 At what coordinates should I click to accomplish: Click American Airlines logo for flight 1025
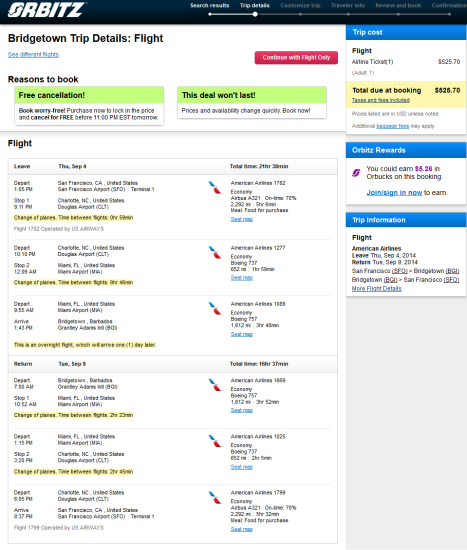215,441
